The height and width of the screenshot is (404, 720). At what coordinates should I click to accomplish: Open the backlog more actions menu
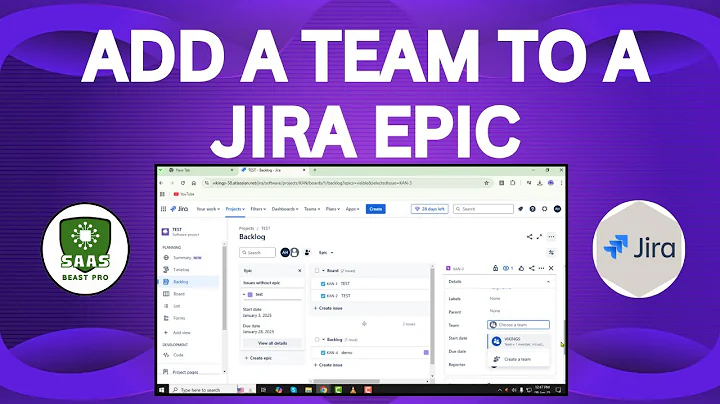(551, 237)
